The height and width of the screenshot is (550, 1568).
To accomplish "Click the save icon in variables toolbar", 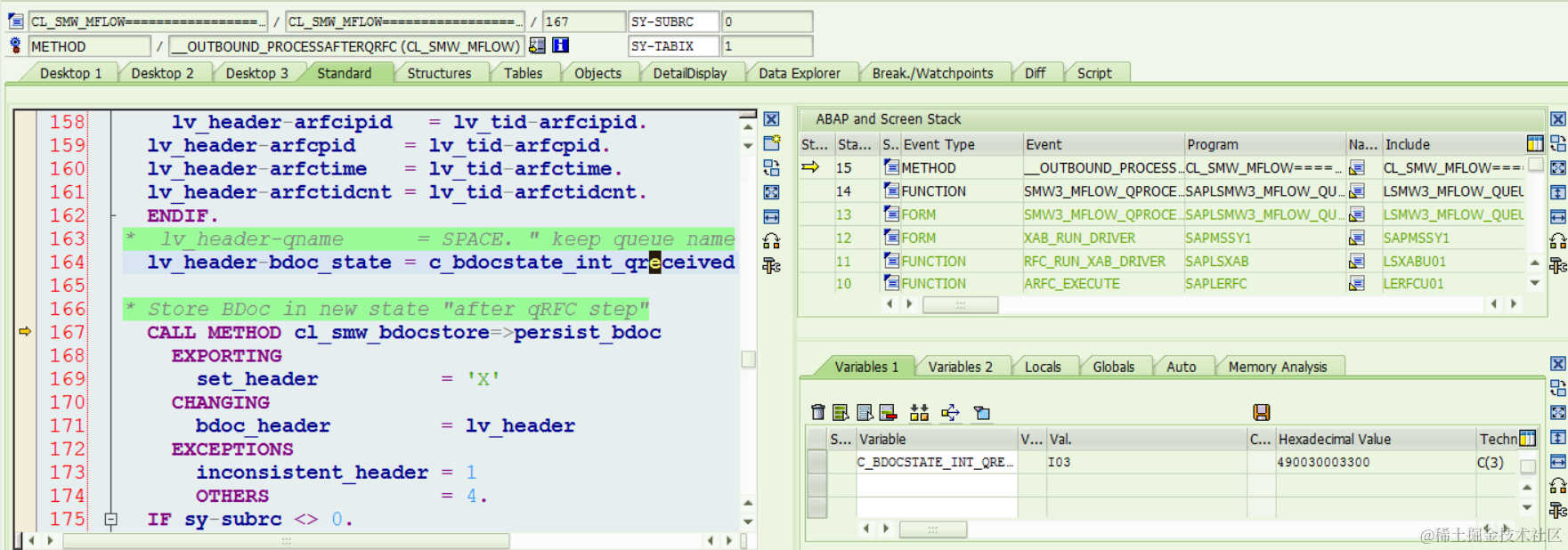I will [x=1261, y=412].
